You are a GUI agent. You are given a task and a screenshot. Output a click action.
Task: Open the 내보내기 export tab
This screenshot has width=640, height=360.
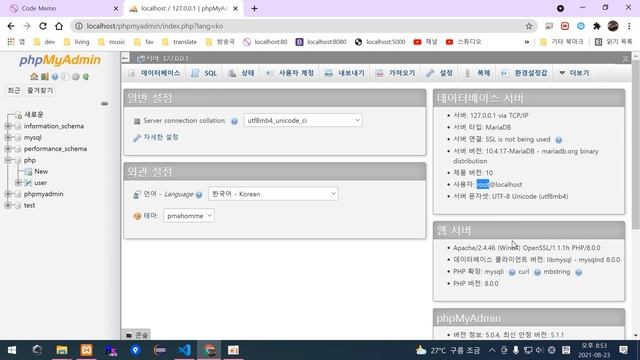coord(344,73)
